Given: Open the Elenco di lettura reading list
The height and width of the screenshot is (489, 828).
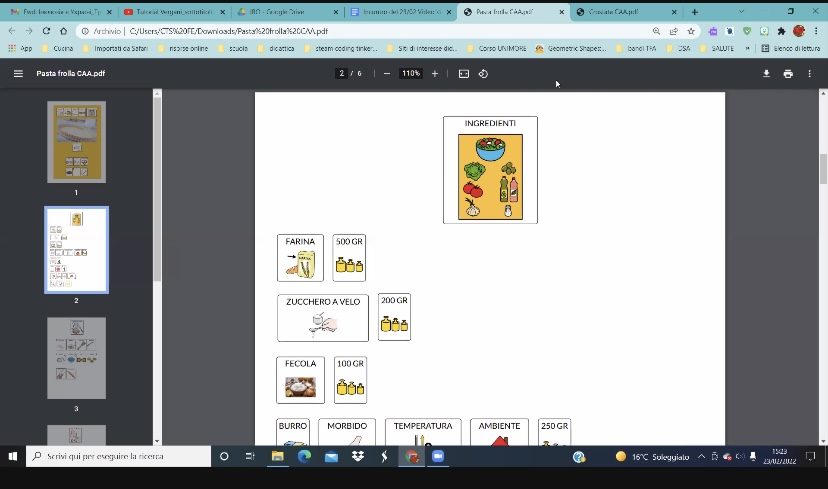Looking at the screenshot, I should (791, 48).
